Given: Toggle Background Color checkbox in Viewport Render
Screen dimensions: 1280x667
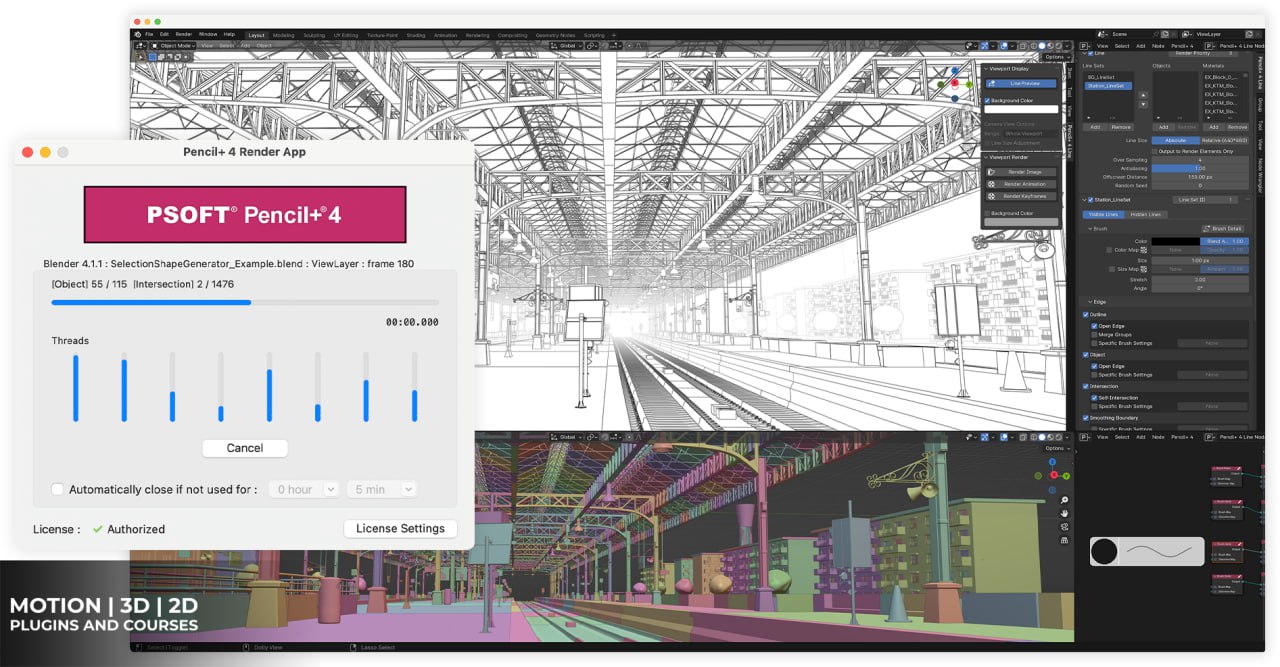Looking at the screenshot, I should coord(988,213).
